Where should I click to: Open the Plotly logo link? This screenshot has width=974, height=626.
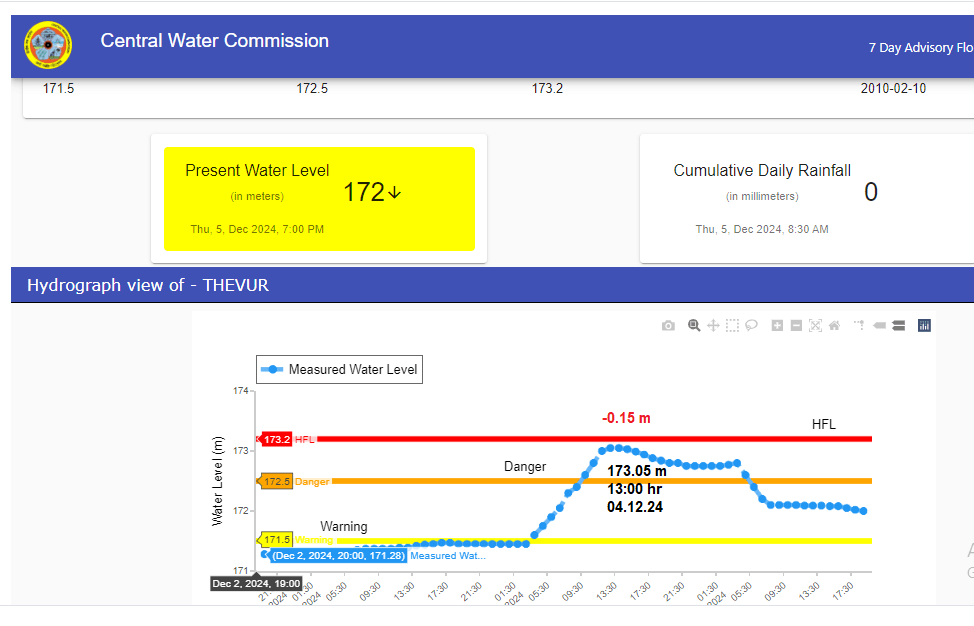924,326
